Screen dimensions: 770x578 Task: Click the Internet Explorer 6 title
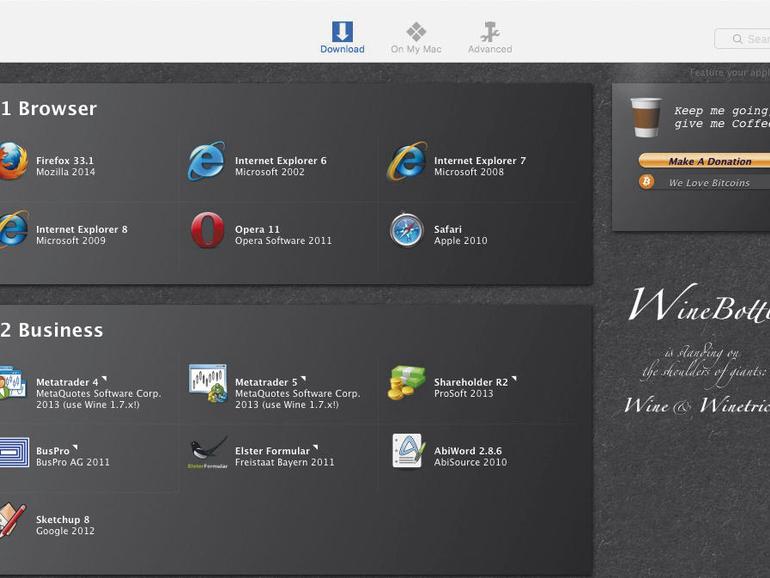(x=280, y=161)
